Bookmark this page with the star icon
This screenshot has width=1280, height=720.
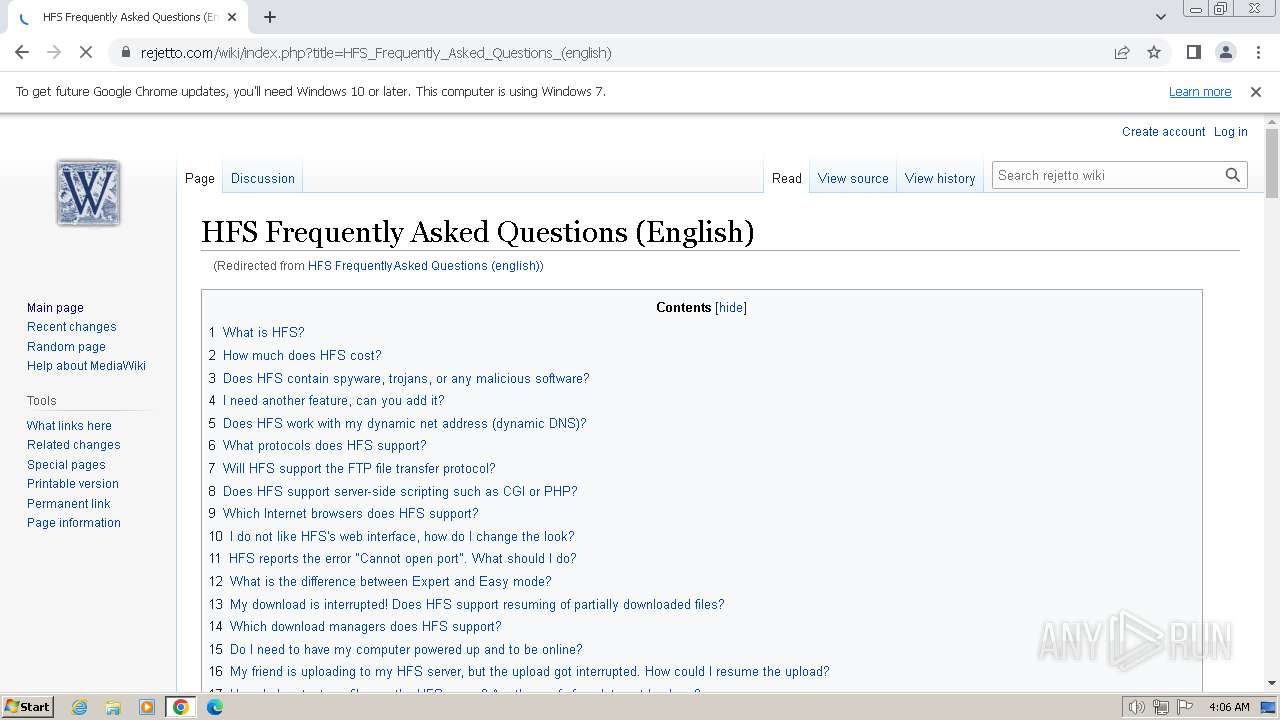click(1154, 52)
